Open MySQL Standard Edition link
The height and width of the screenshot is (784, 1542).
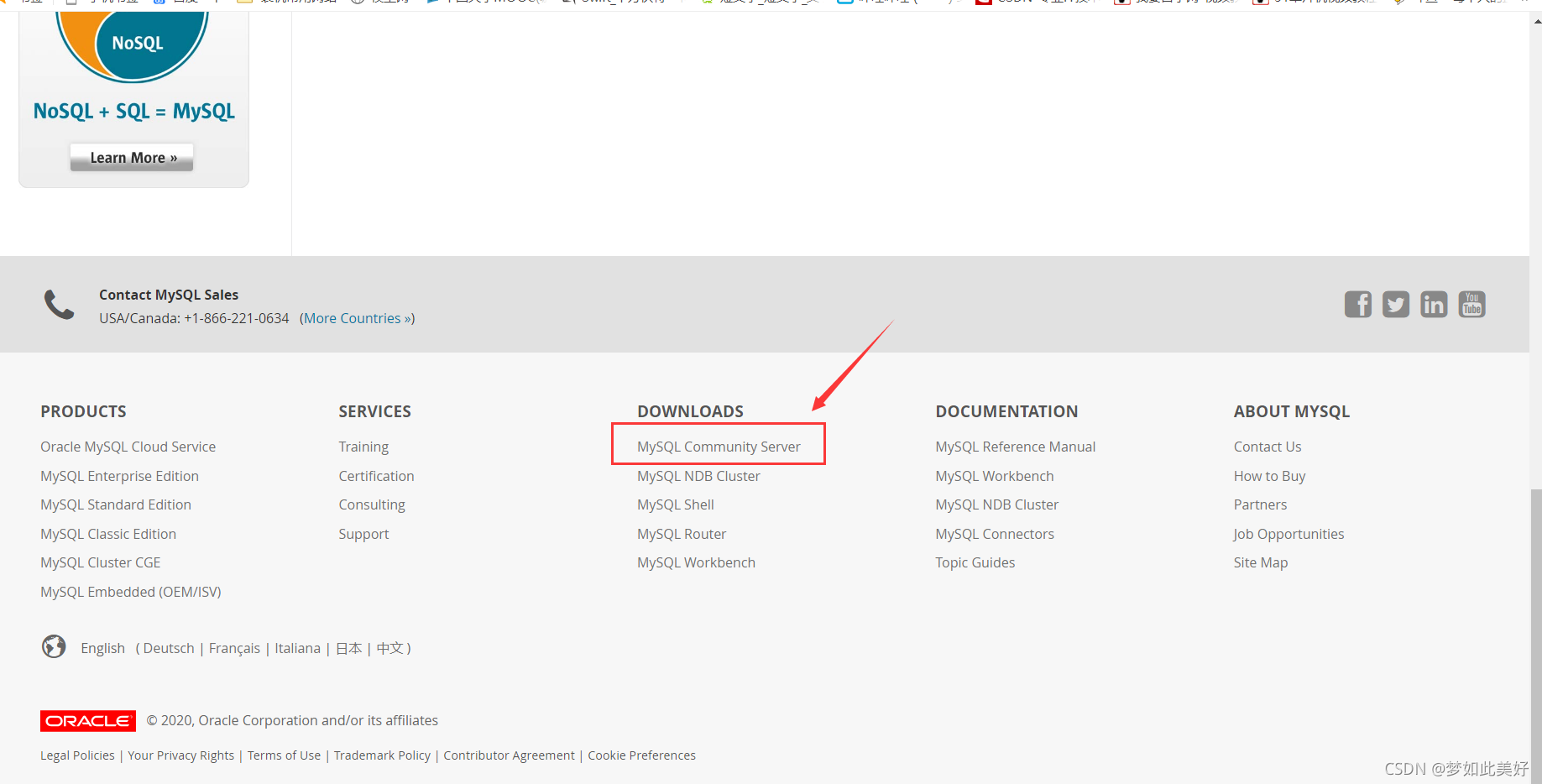tap(116, 504)
